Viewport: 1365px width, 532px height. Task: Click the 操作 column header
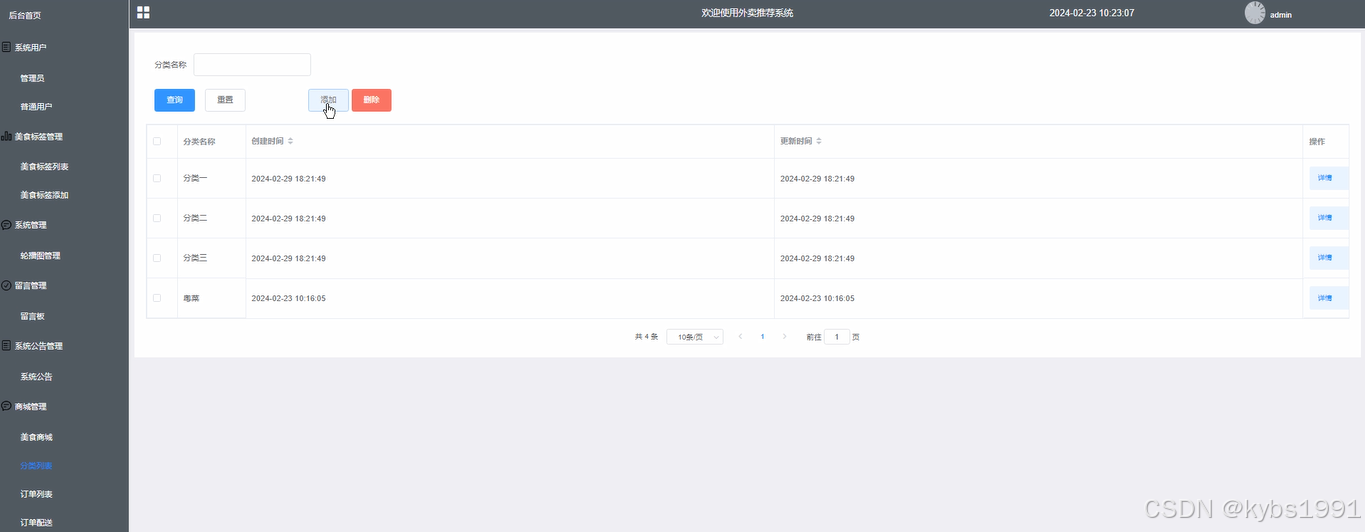coord(1317,141)
